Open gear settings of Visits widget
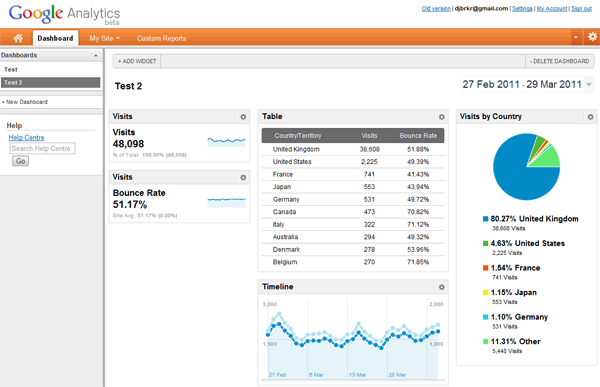600x387 pixels. point(243,117)
